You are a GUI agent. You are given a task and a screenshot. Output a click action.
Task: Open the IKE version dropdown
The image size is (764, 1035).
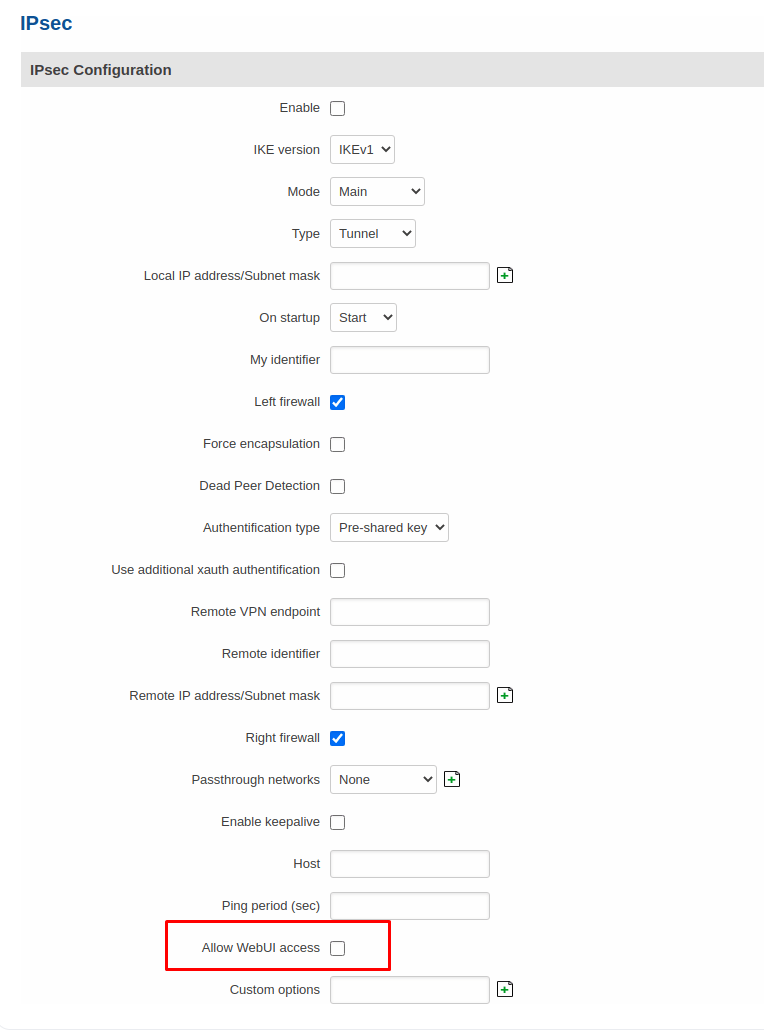pos(363,150)
